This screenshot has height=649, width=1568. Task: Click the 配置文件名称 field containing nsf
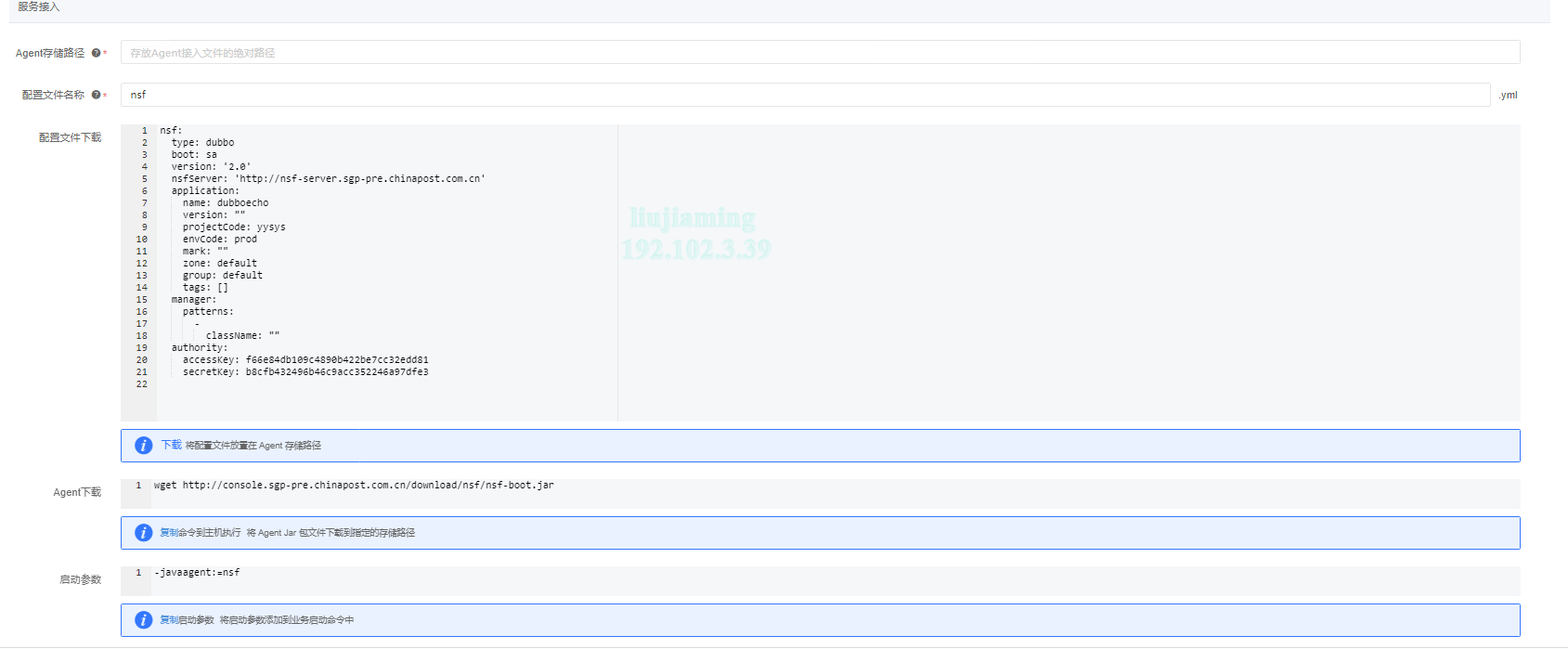click(x=805, y=95)
